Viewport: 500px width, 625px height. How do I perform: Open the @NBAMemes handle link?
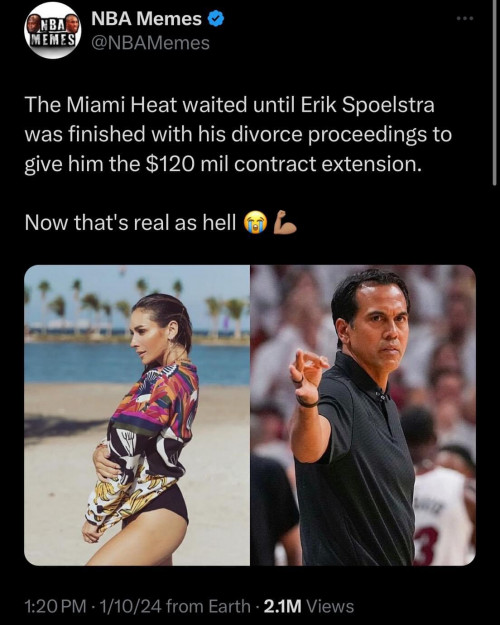coord(150,43)
